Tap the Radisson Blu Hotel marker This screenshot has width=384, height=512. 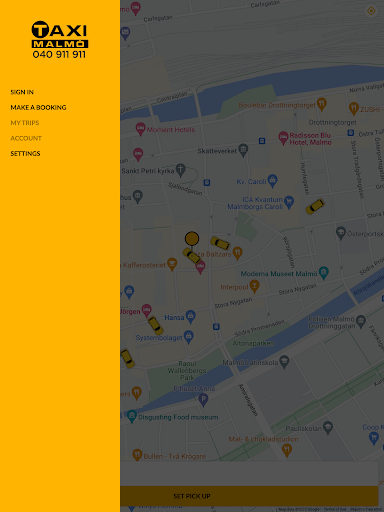pos(283,137)
